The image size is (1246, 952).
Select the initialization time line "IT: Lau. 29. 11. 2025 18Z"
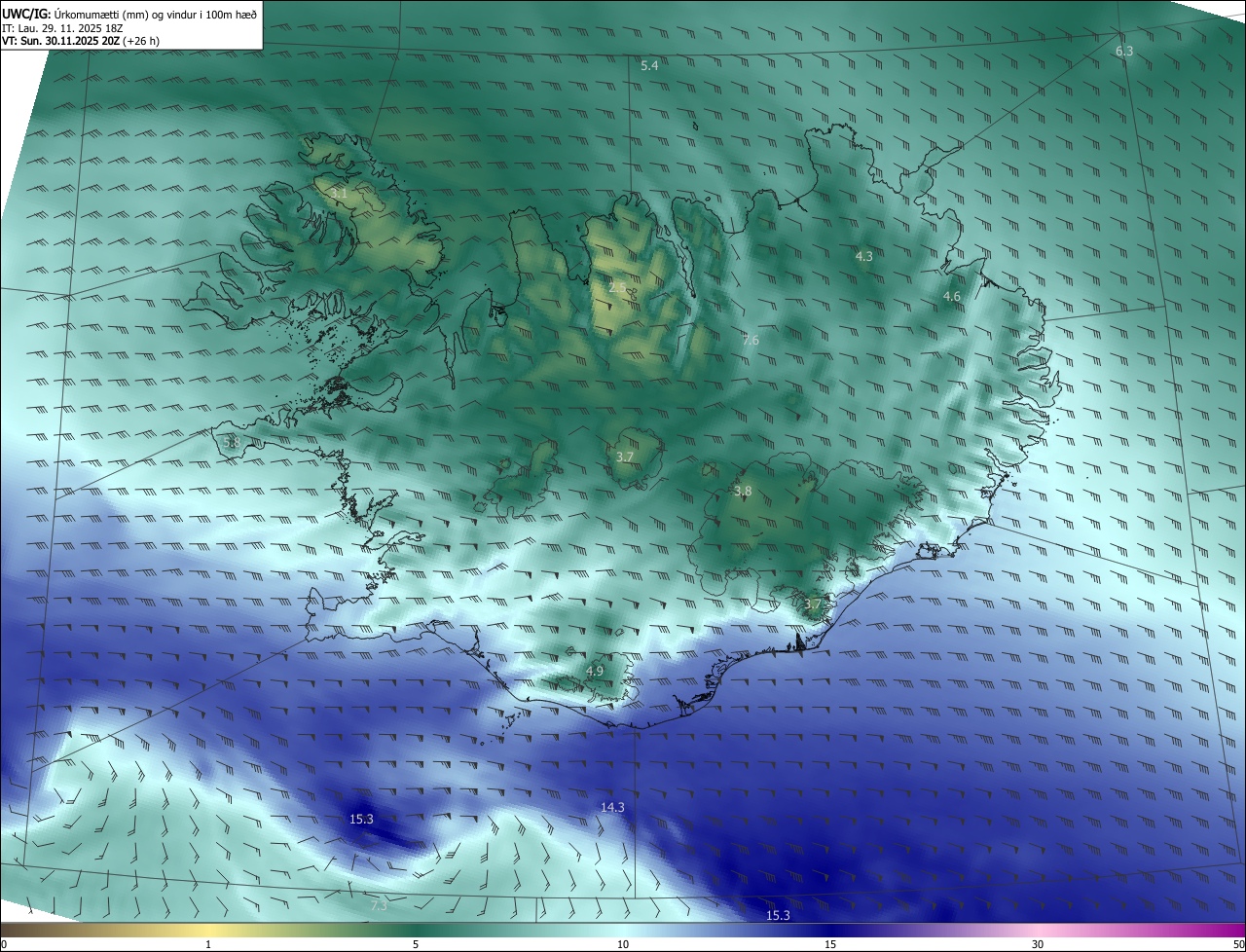[64, 28]
